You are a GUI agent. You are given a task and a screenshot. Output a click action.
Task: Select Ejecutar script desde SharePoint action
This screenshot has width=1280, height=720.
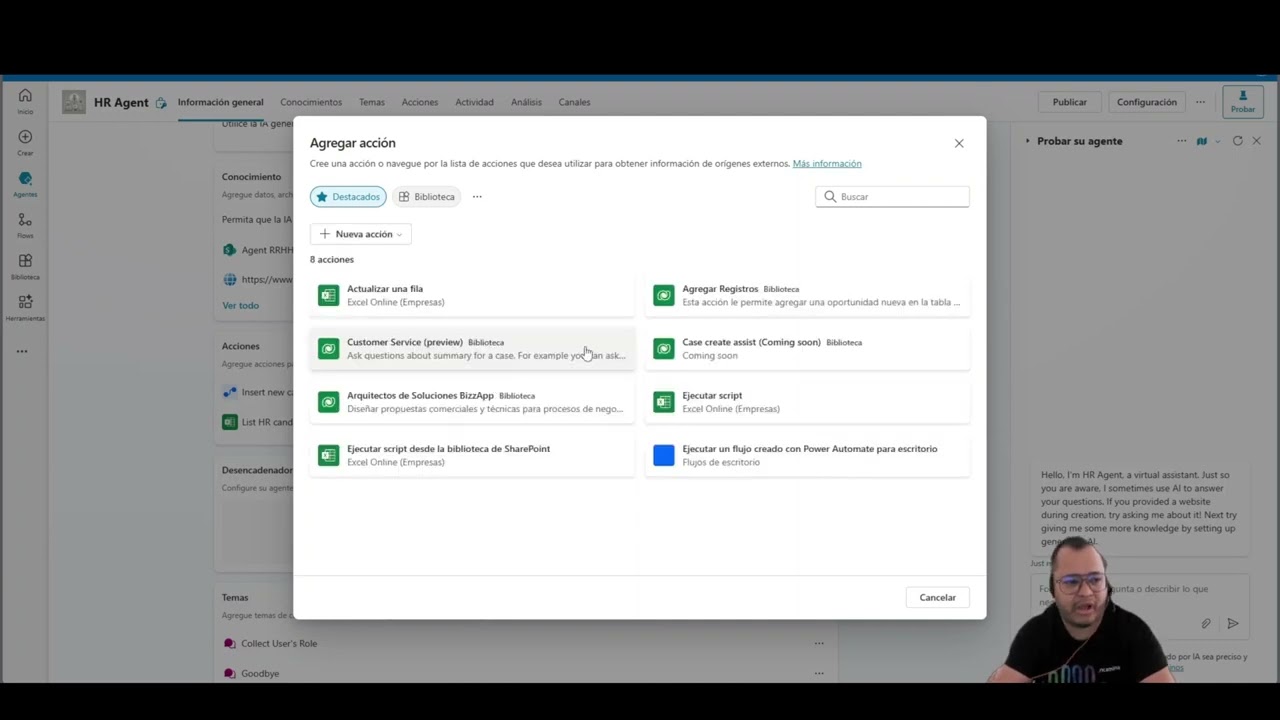[x=472, y=455]
